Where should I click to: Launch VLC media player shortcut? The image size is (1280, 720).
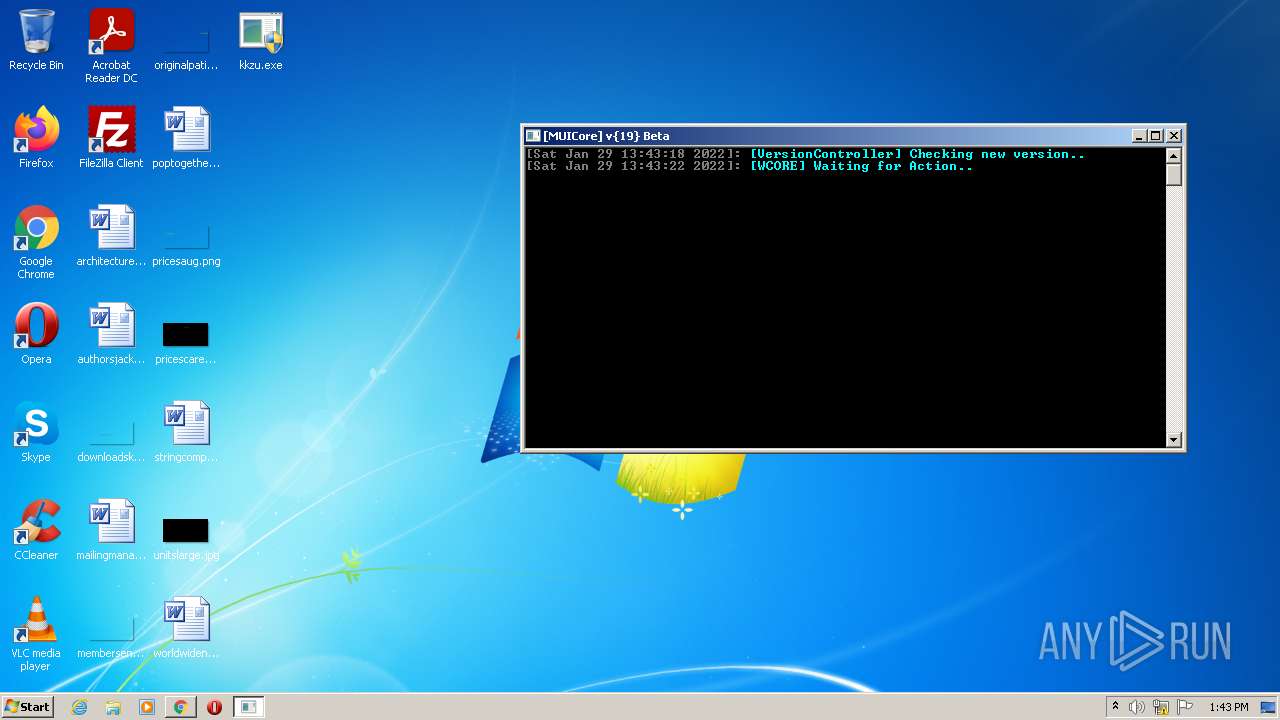[36, 635]
